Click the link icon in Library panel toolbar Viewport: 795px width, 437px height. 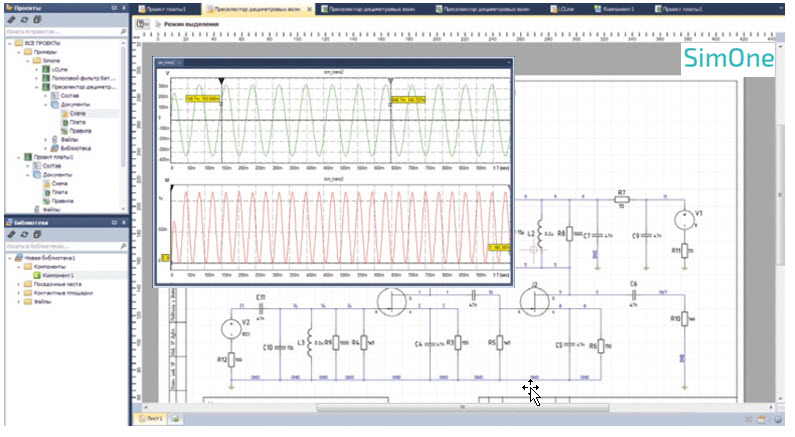[x=10, y=234]
